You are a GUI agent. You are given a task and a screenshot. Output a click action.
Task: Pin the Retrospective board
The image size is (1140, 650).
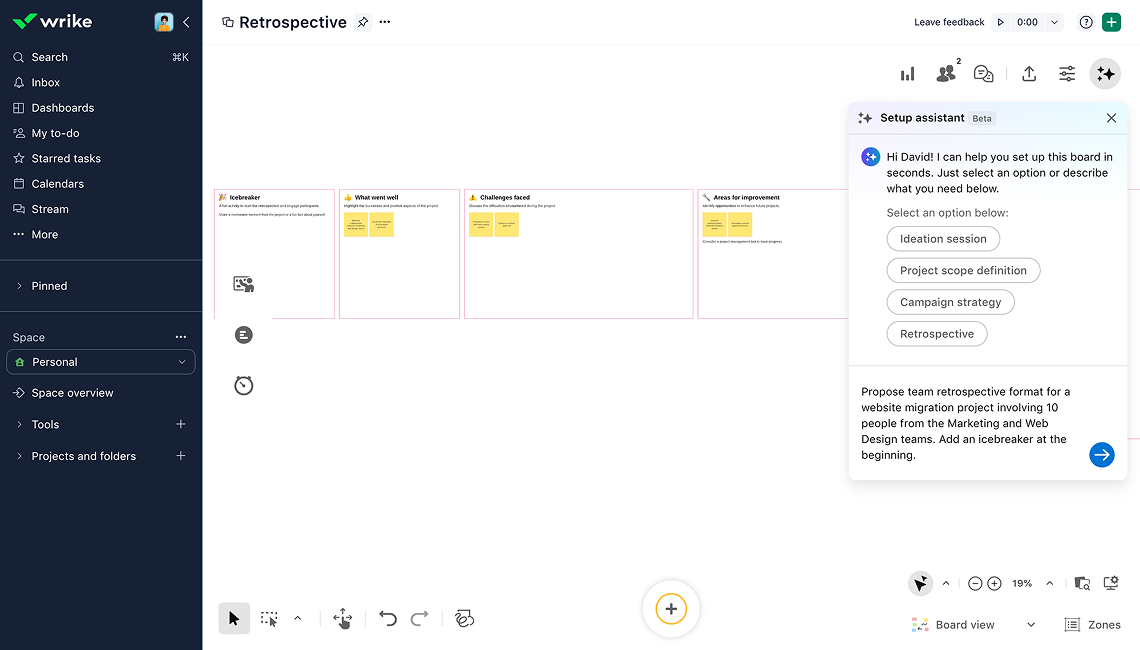point(362,21)
